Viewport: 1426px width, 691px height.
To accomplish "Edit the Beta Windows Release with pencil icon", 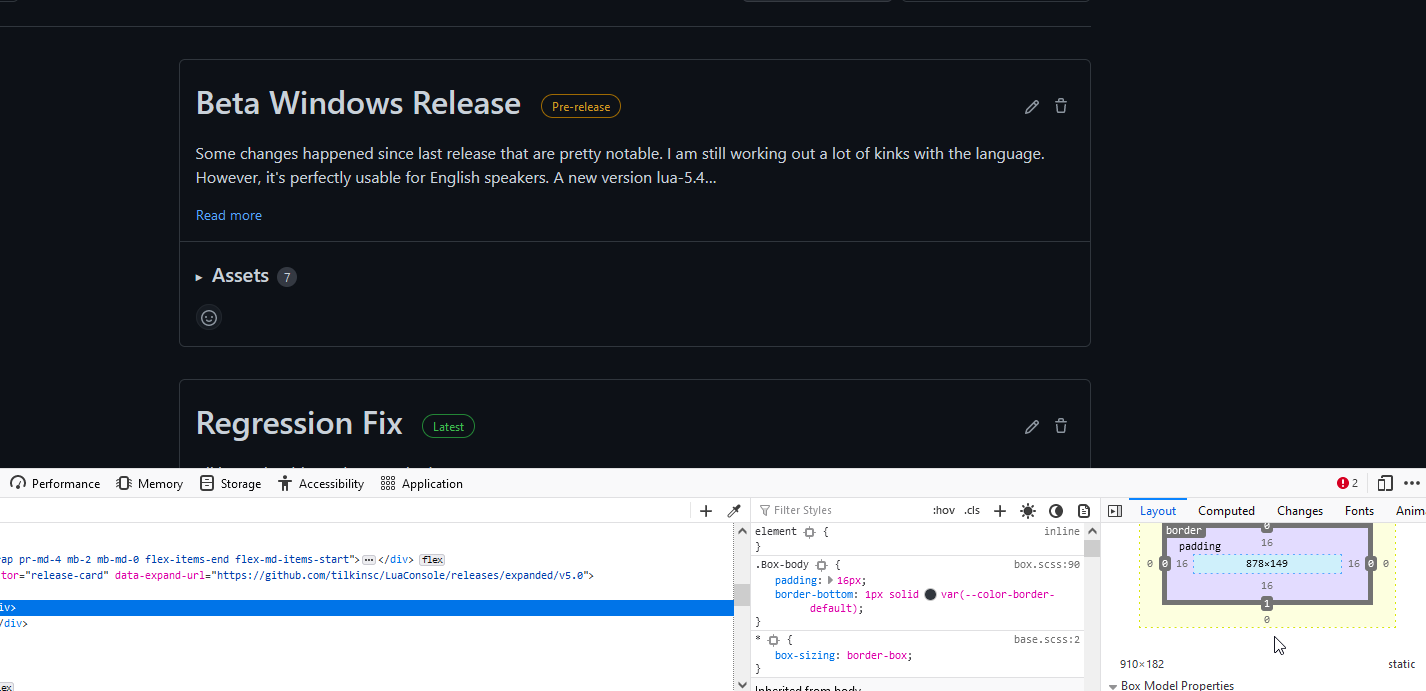I will point(1032,106).
